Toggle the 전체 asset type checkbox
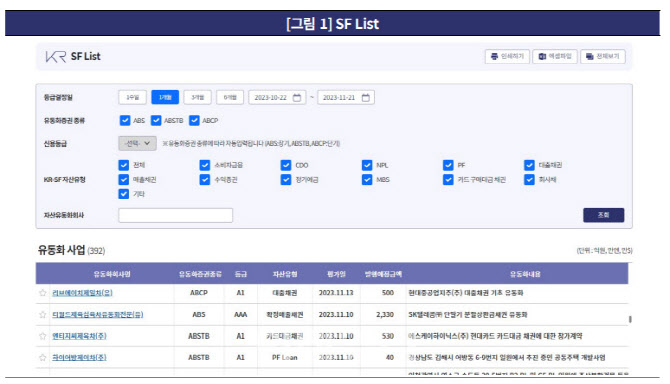670x384 pixels. [123, 165]
